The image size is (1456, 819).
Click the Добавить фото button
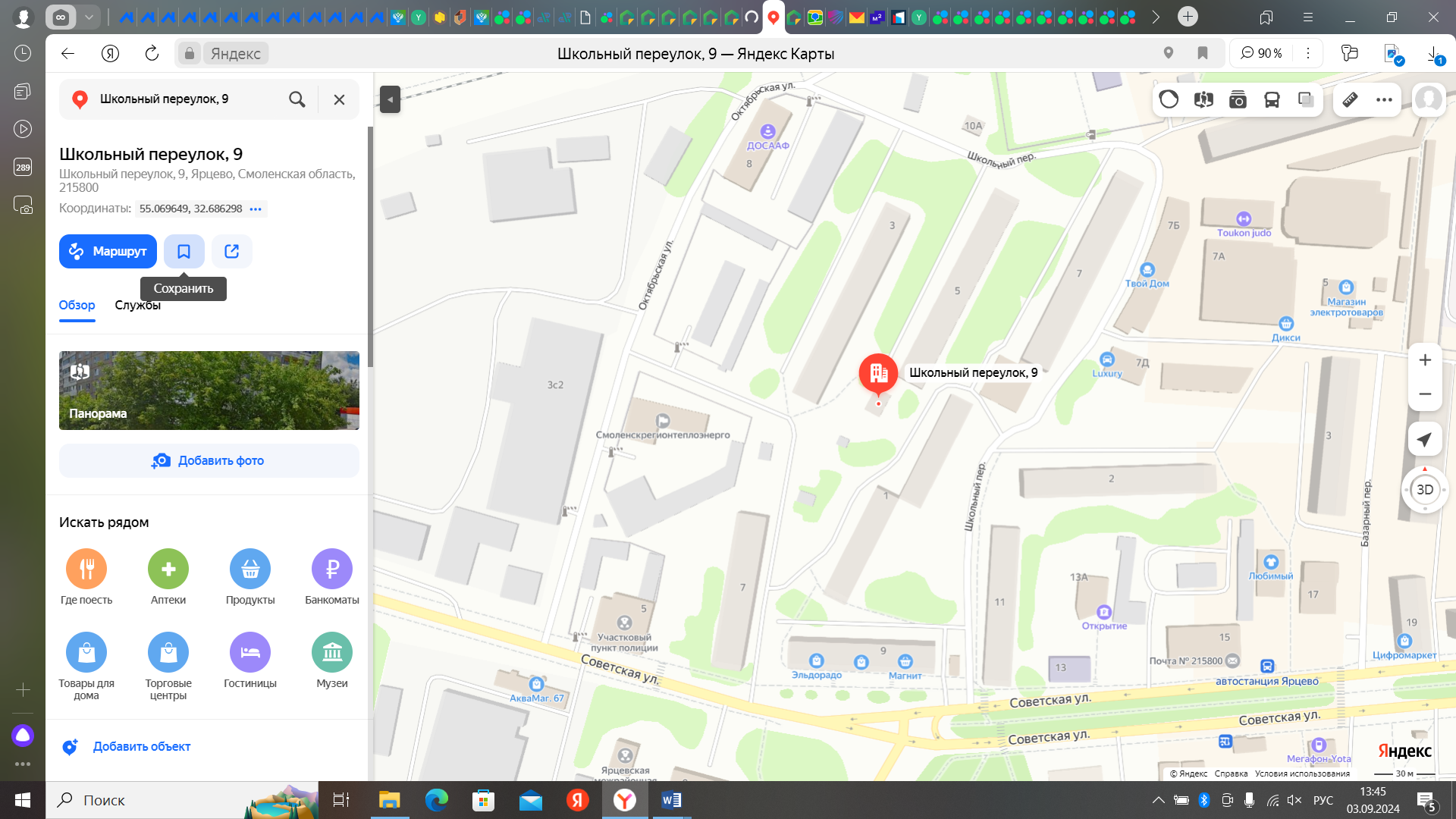point(209,461)
